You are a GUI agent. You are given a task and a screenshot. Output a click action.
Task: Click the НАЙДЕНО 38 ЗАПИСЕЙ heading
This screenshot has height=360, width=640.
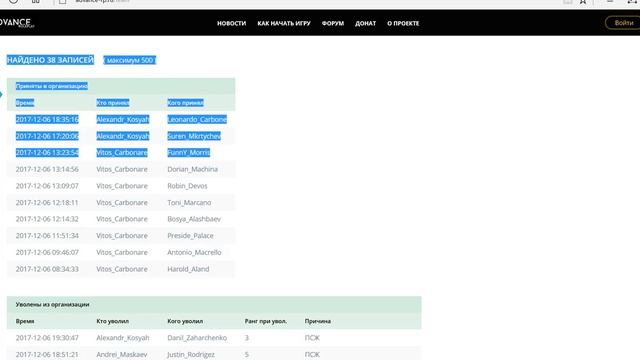point(50,60)
